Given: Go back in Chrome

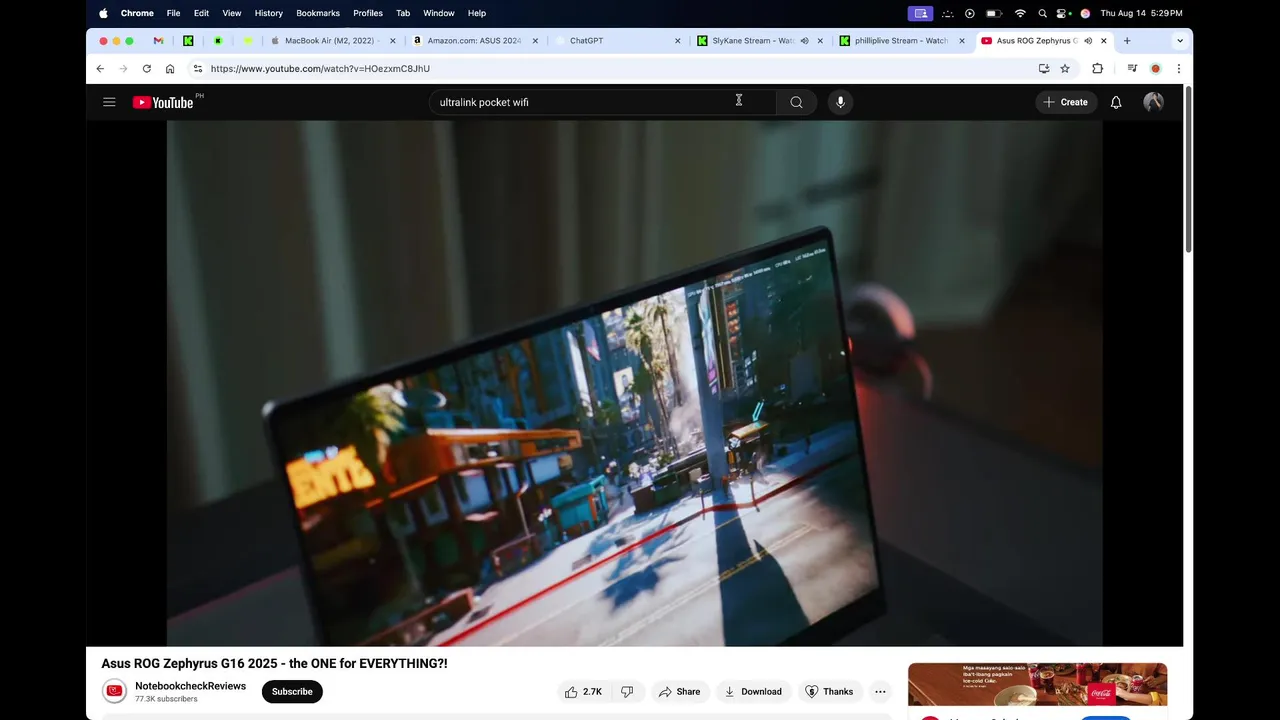Looking at the screenshot, I should coord(100,69).
